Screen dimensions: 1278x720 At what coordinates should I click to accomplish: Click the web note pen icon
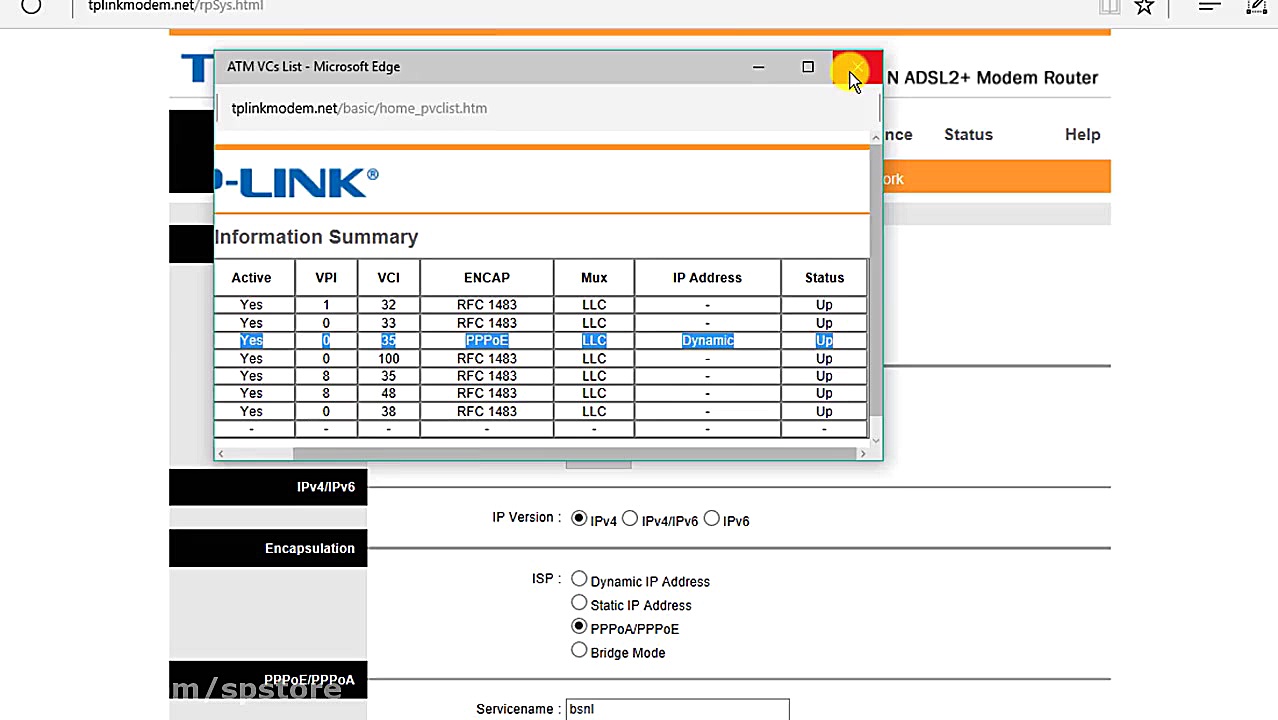pyautogui.click(x=1256, y=7)
